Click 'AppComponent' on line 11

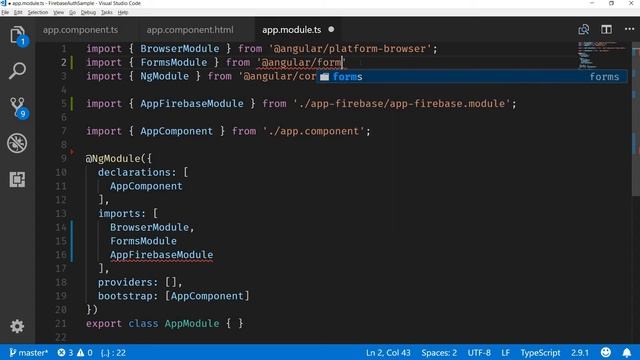146,186
